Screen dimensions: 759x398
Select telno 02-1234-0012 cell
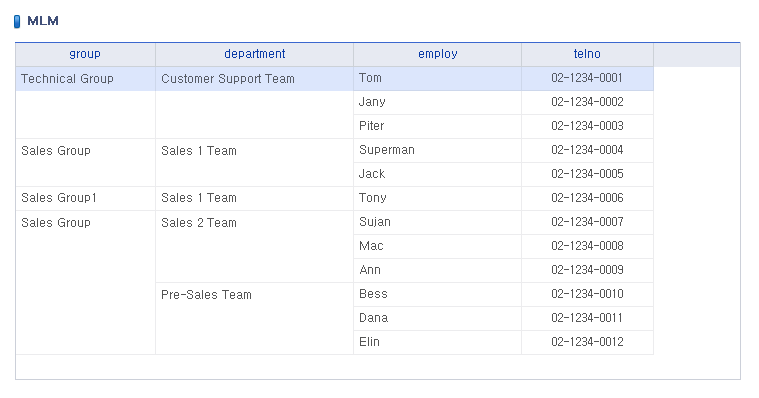coord(588,342)
